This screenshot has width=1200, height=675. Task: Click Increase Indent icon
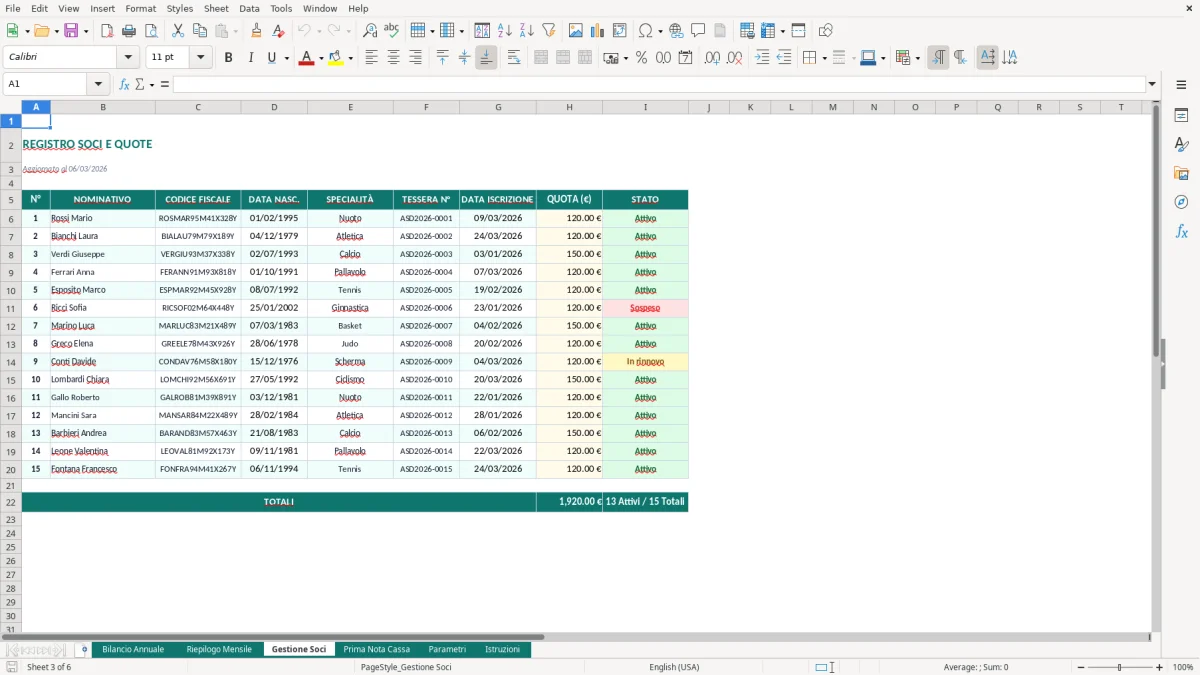click(x=762, y=58)
